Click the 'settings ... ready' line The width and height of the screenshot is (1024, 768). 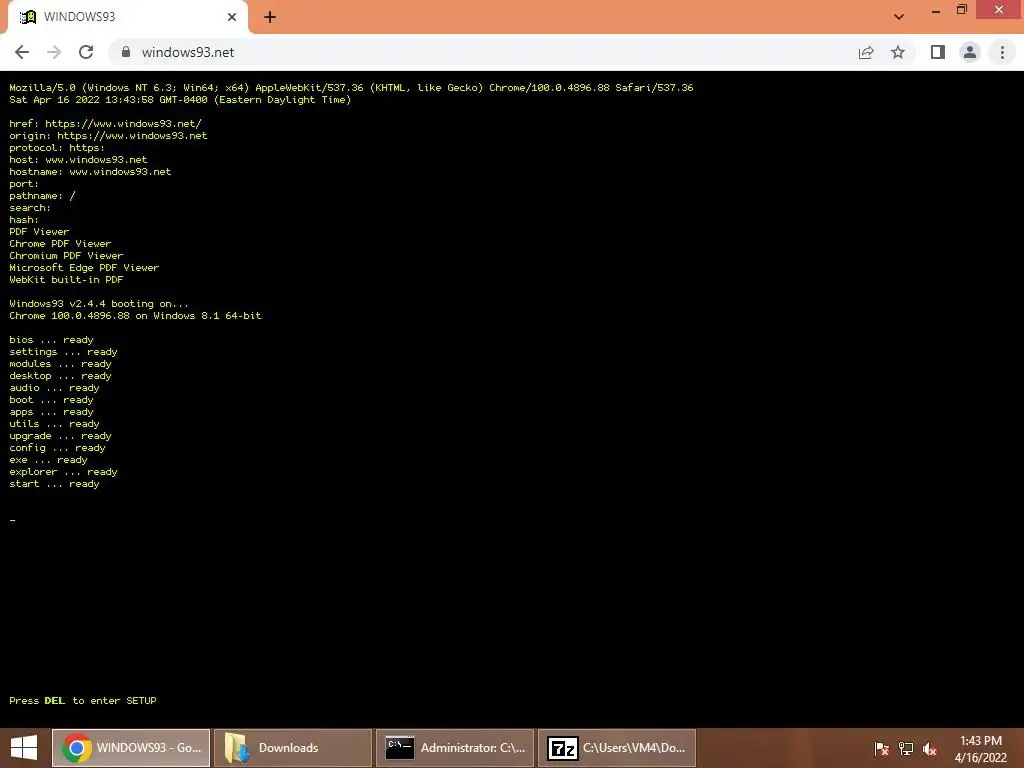[x=63, y=351]
